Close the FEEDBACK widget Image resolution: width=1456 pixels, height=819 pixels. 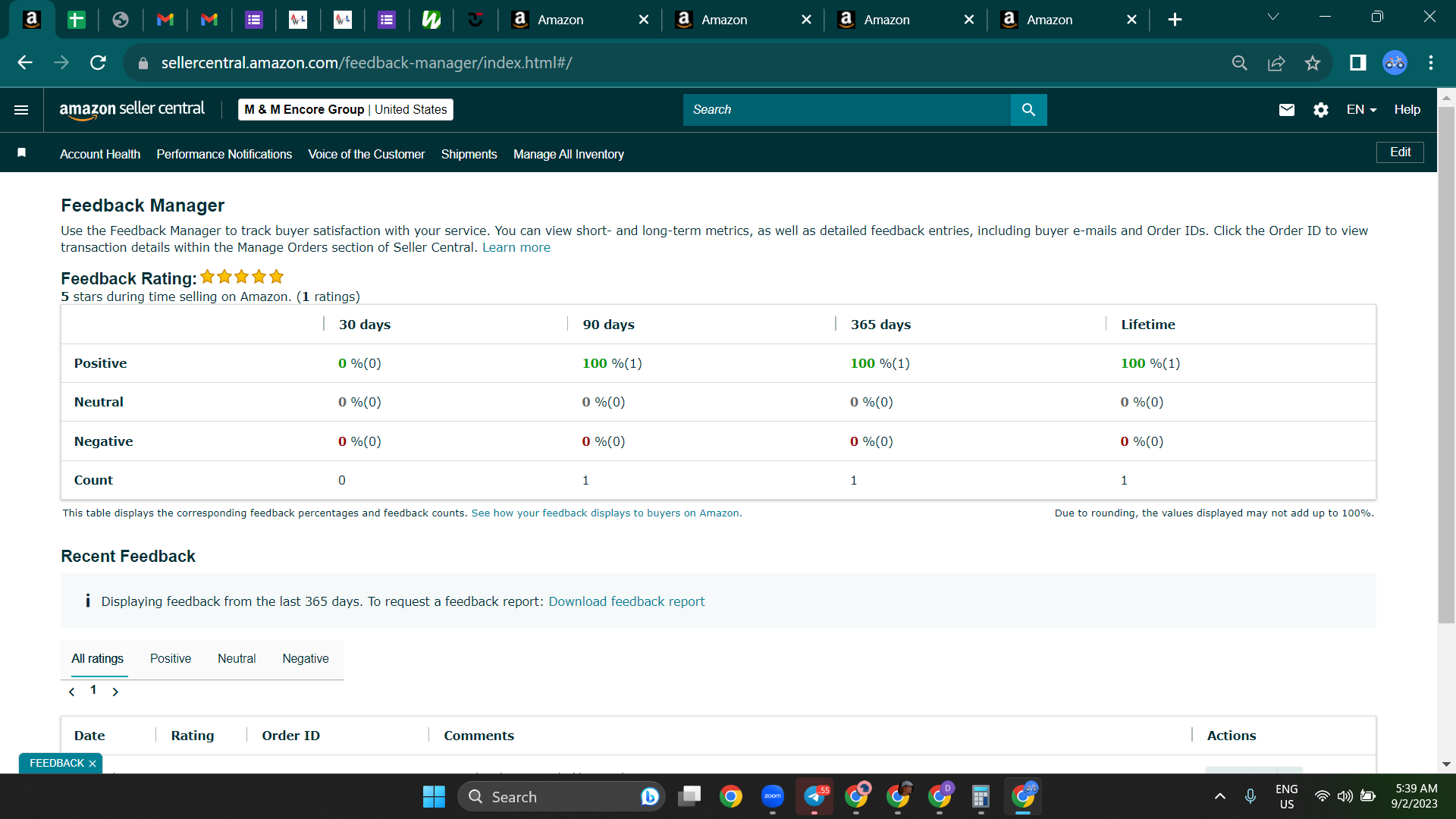coord(93,764)
